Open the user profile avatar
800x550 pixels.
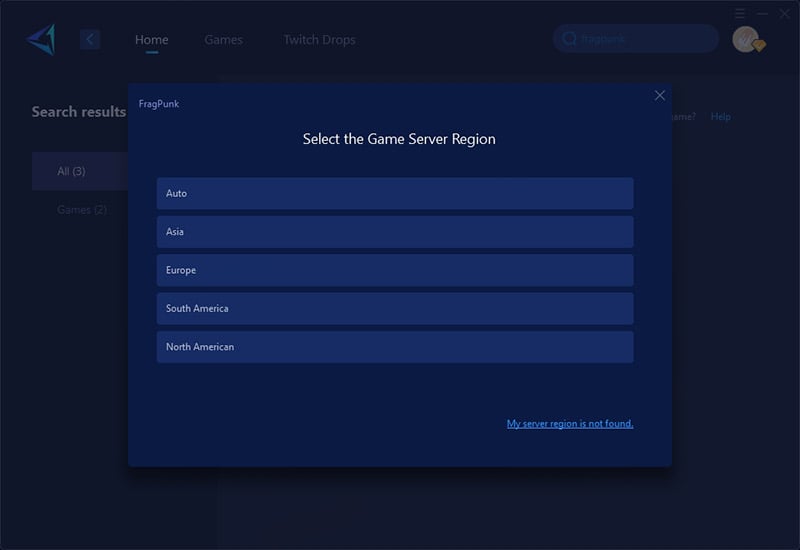[x=746, y=39]
